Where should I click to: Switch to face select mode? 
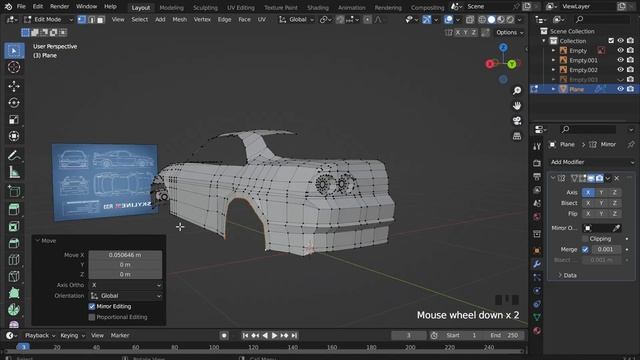(x=100, y=20)
